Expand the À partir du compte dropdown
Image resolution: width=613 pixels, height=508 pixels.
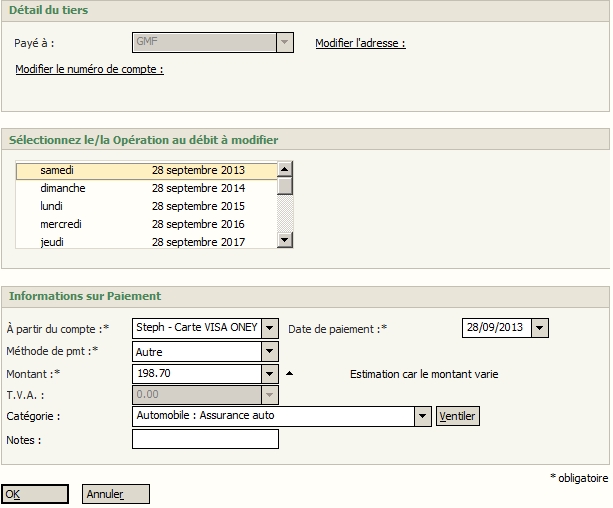pos(269,328)
